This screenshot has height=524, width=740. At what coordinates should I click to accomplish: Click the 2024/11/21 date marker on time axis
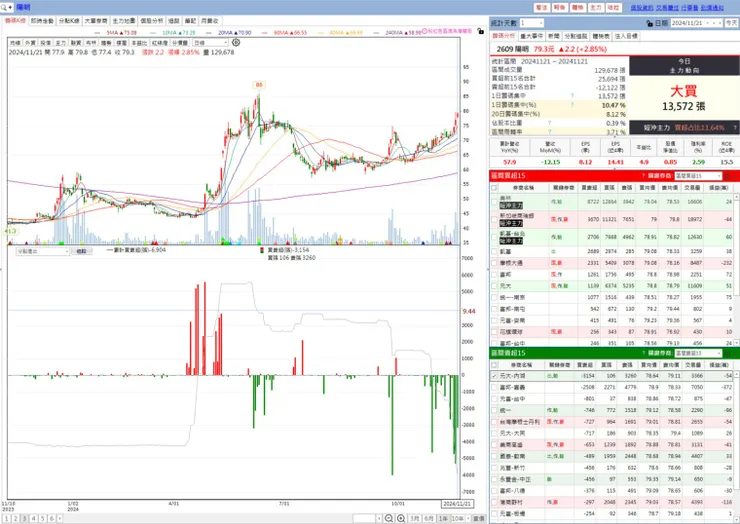point(457,504)
